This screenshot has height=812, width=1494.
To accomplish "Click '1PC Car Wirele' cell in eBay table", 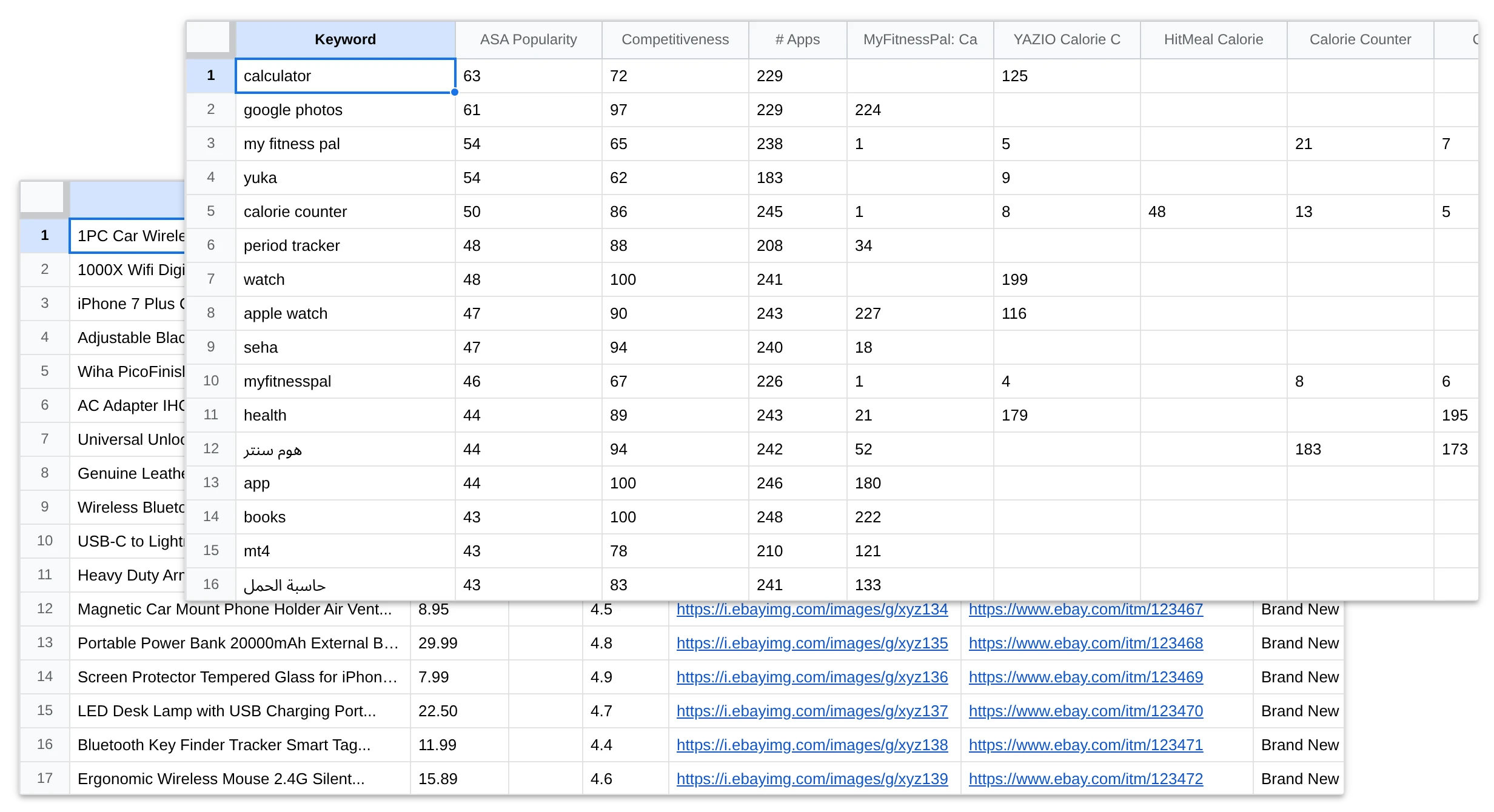I will (x=127, y=236).
